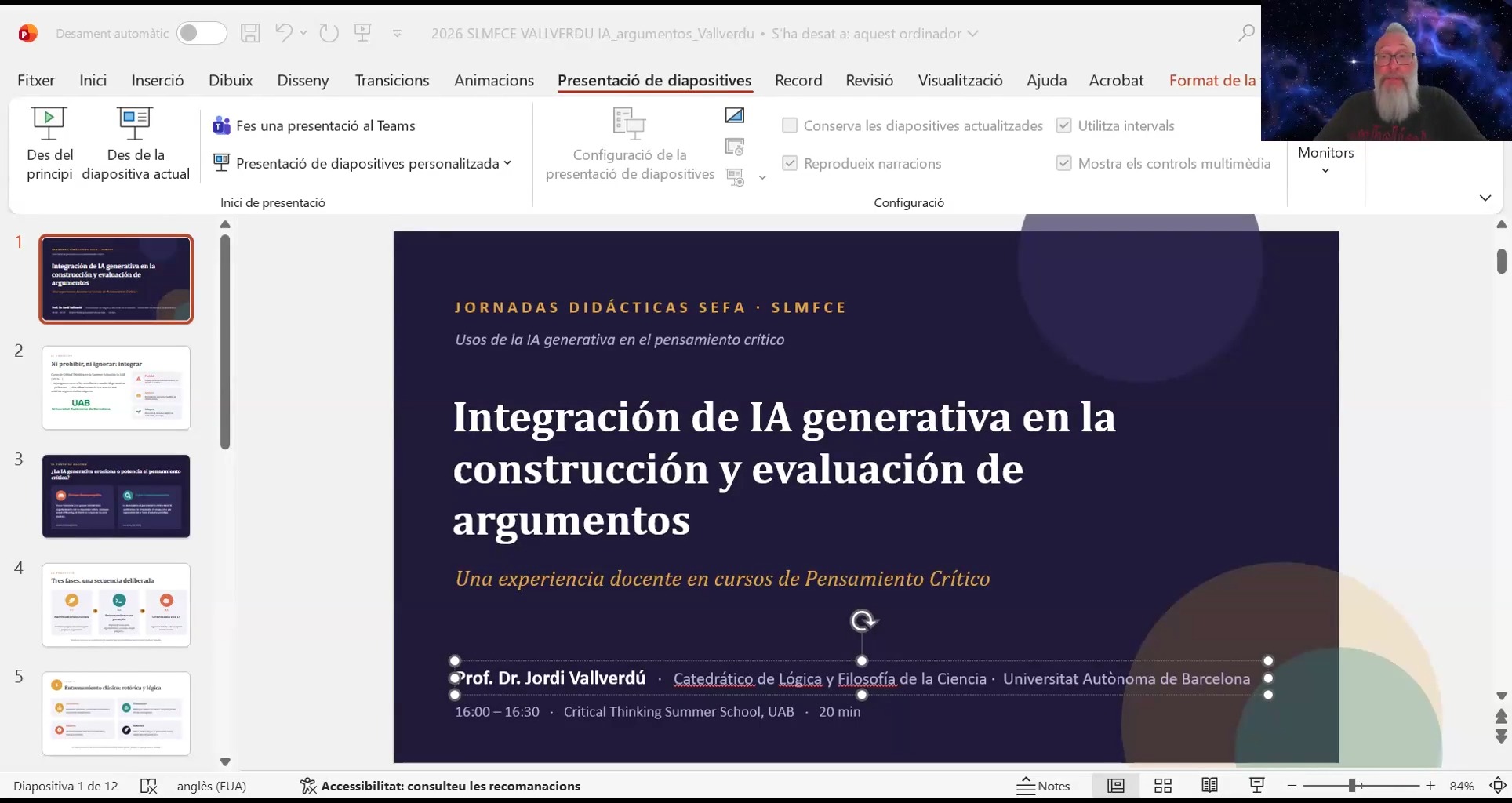Go to previous slide double-arrow button

pyautogui.click(x=1501, y=716)
